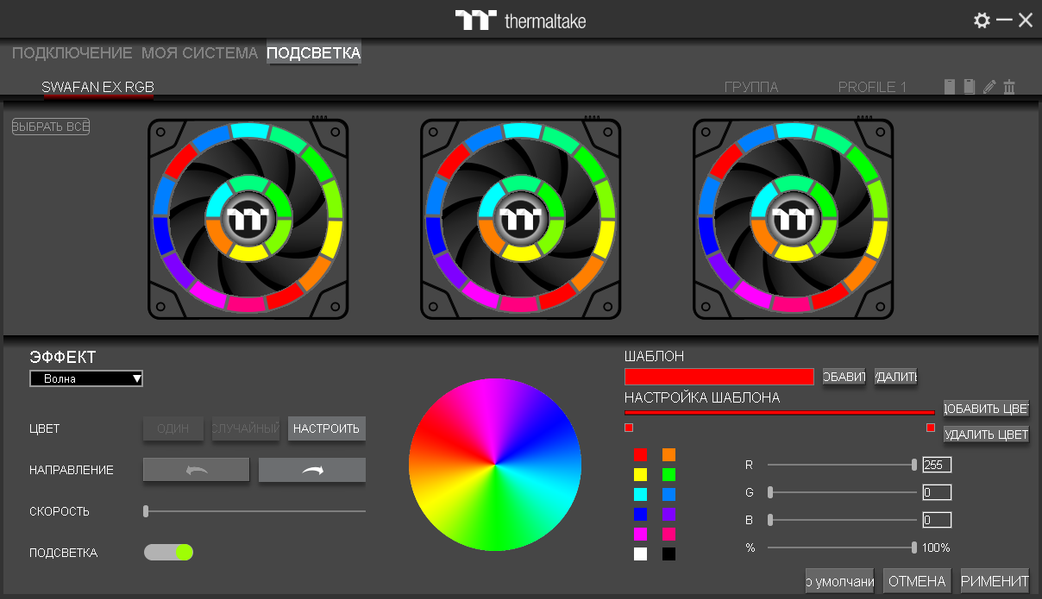Pick the dark blue preset swatch
Image resolution: width=1042 pixels, height=599 pixels.
[640, 514]
